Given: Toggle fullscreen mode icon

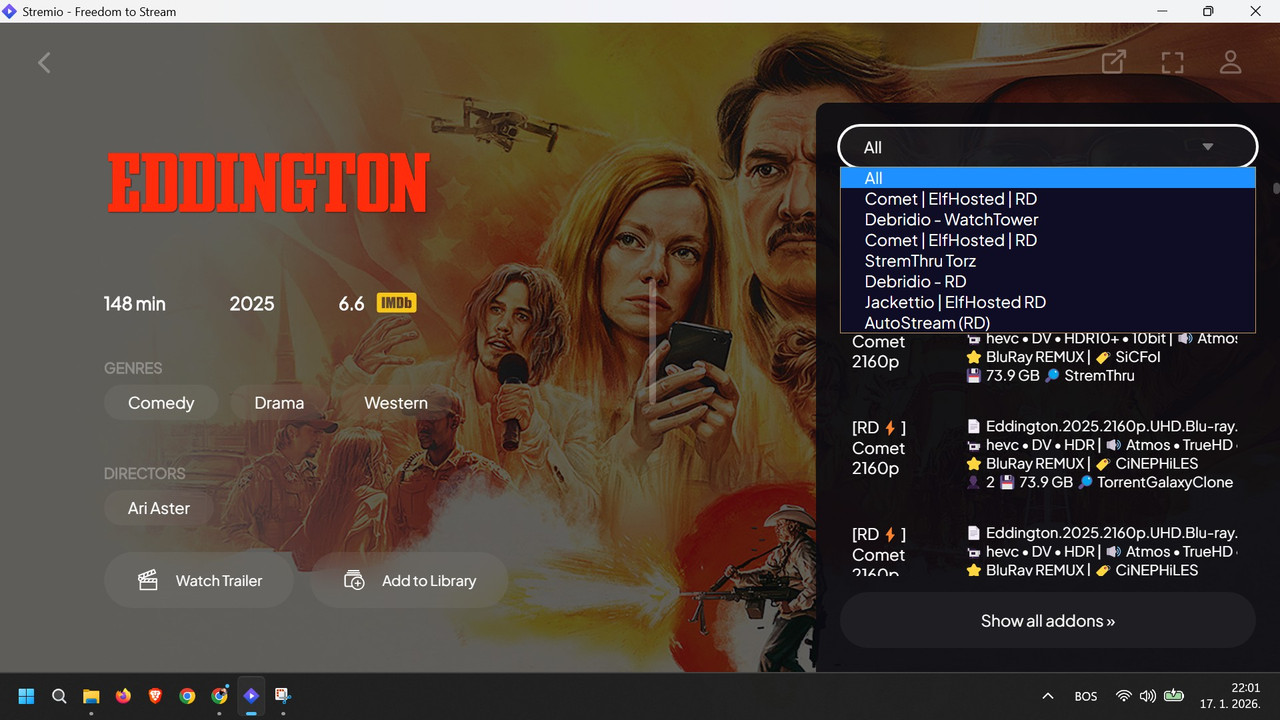Looking at the screenshot, I should [x=1172, y=62].
